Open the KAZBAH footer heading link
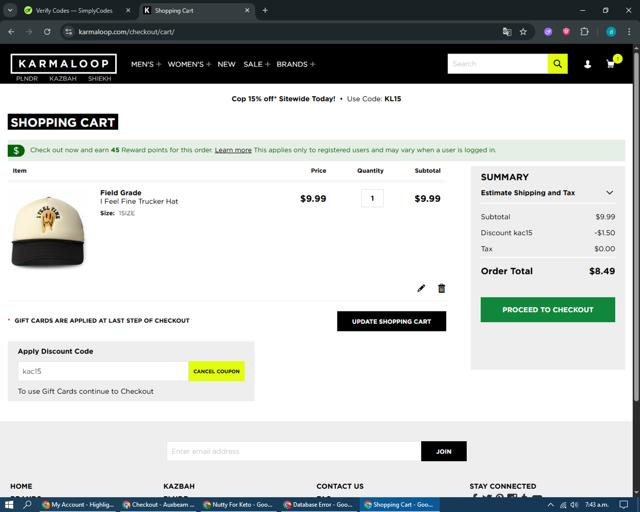Image resolution: width=640 pixels, height=512 pixels. [179, 486]
